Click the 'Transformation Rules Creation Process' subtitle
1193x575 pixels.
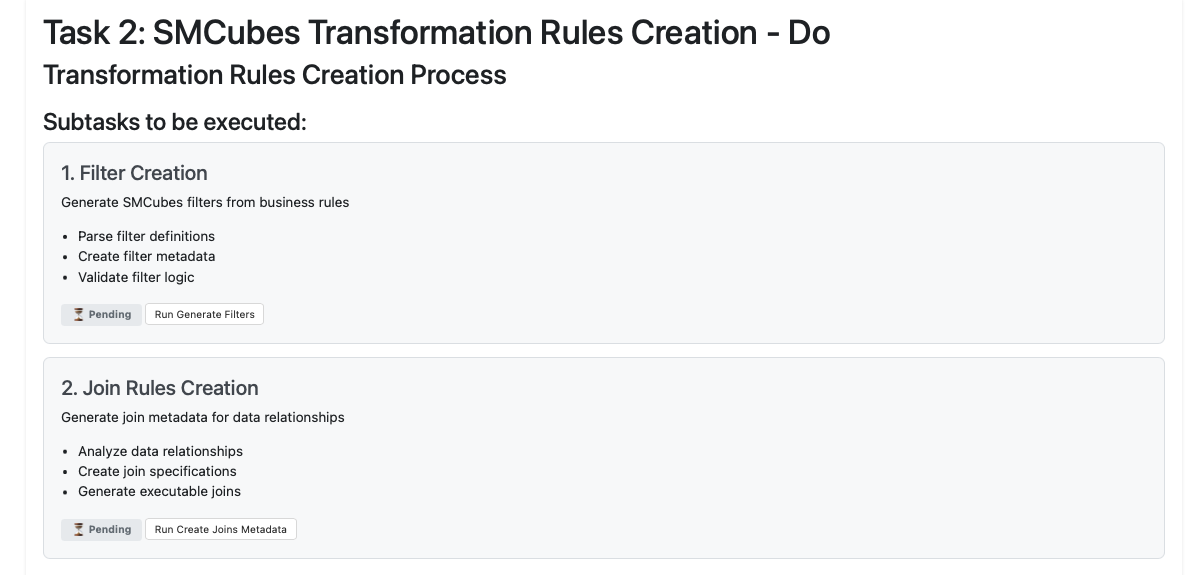pyautogui.click(x=274, y=75)
